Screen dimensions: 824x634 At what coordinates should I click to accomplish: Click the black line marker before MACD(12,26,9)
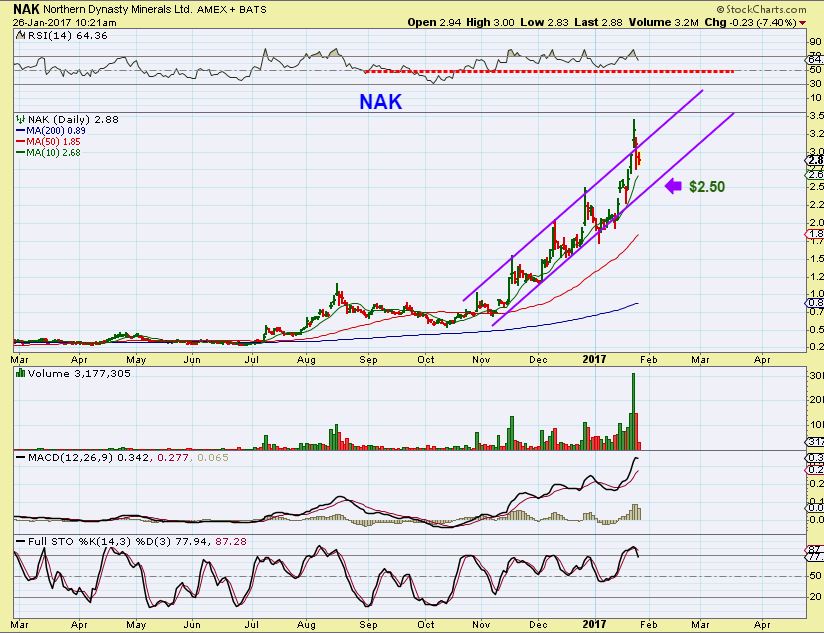(20, 457)
